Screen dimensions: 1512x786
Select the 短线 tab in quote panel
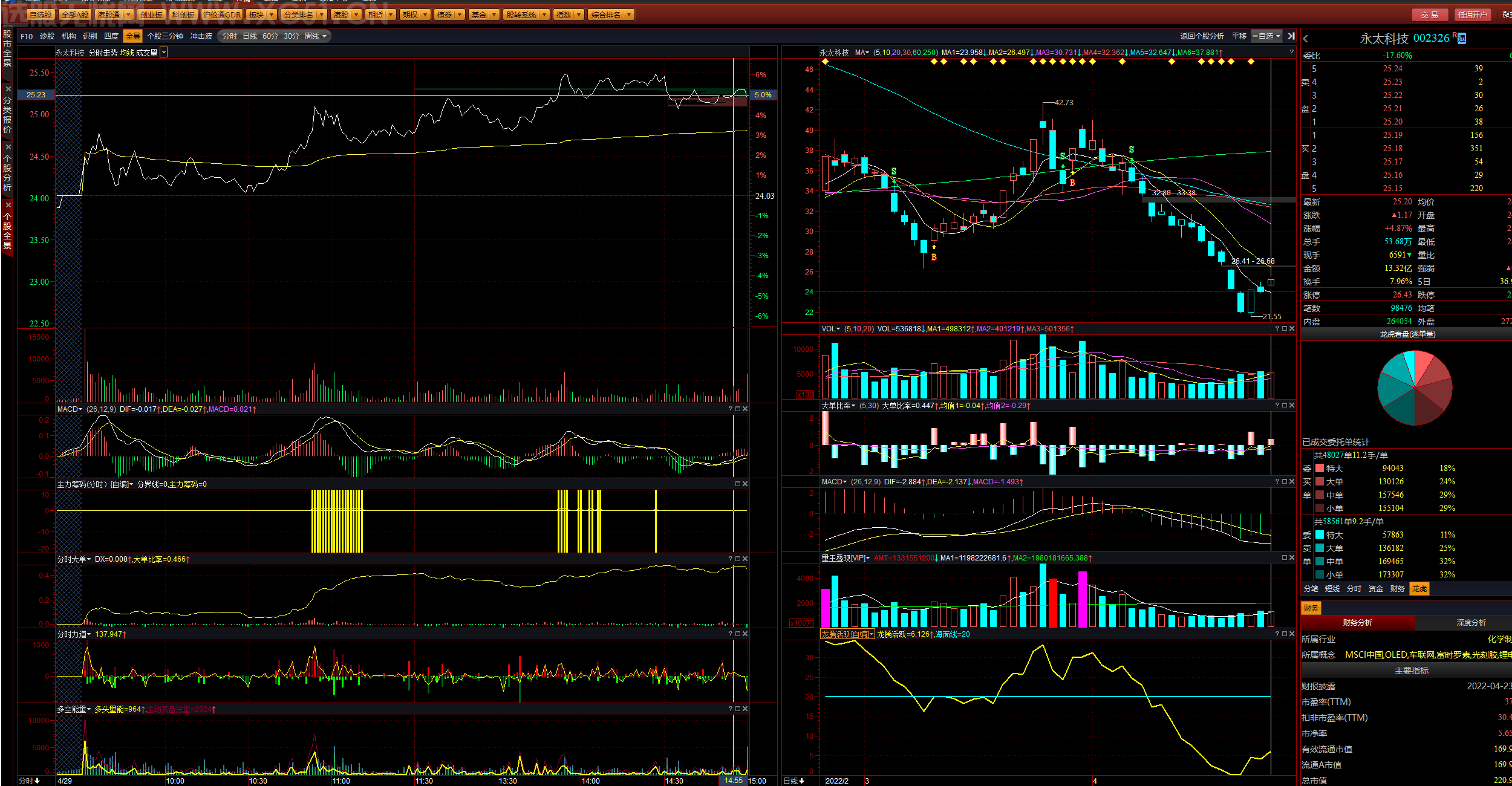pos(1332,589)
